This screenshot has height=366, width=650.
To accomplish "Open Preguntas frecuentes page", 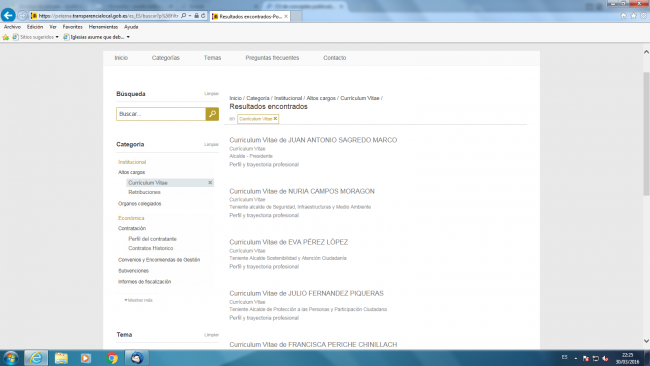I will (272, 58).
